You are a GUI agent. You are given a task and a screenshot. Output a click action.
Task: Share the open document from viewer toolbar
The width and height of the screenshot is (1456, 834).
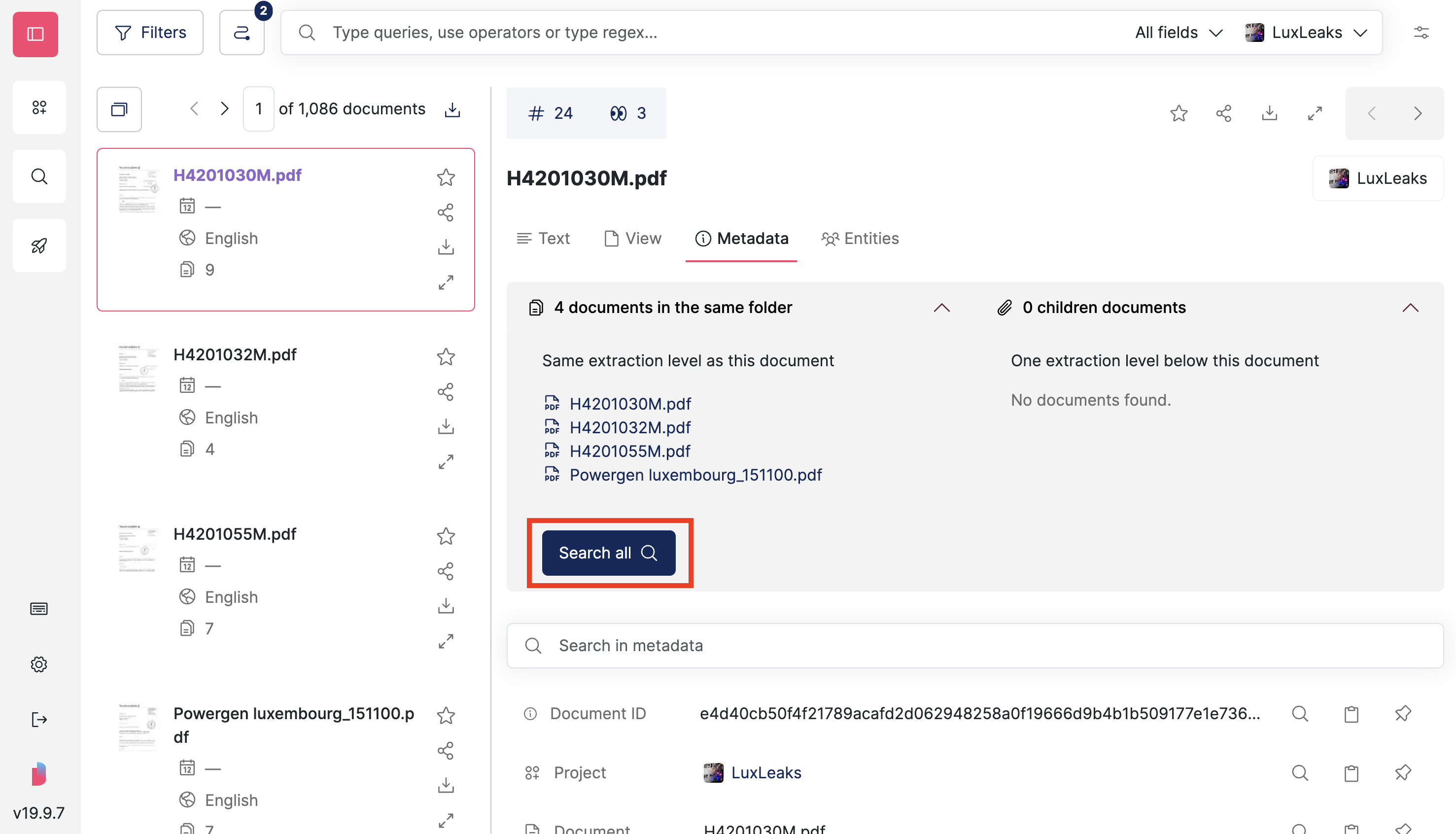pos(1223,113)
